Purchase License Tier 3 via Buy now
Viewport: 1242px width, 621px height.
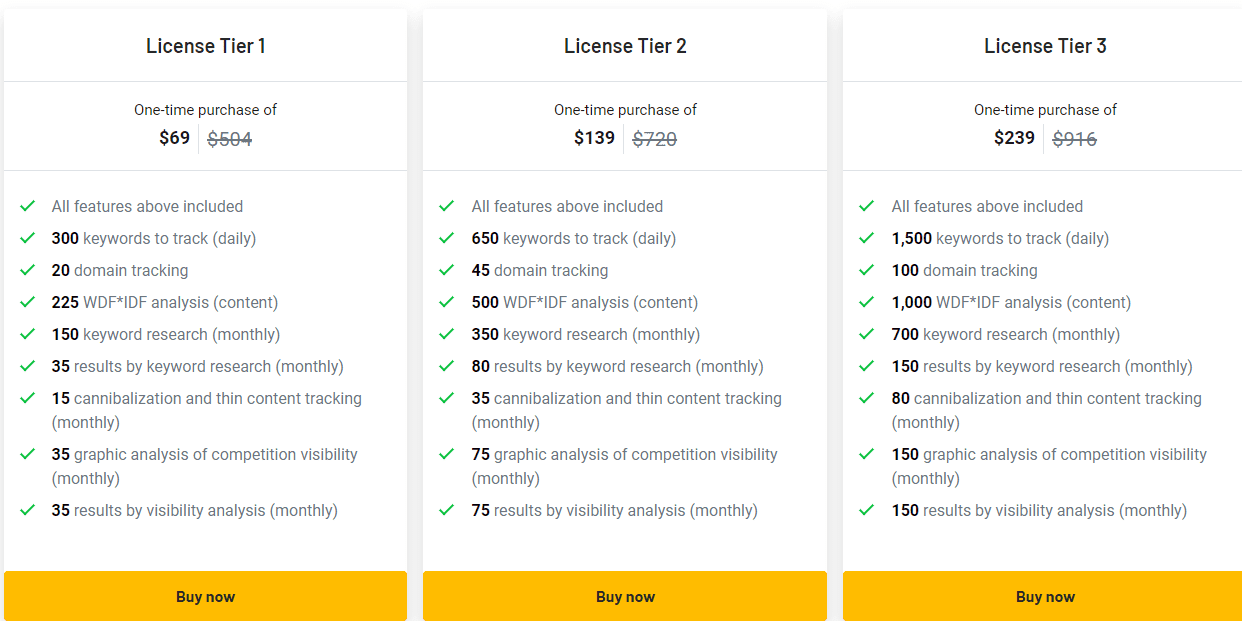coord(1045,596)
